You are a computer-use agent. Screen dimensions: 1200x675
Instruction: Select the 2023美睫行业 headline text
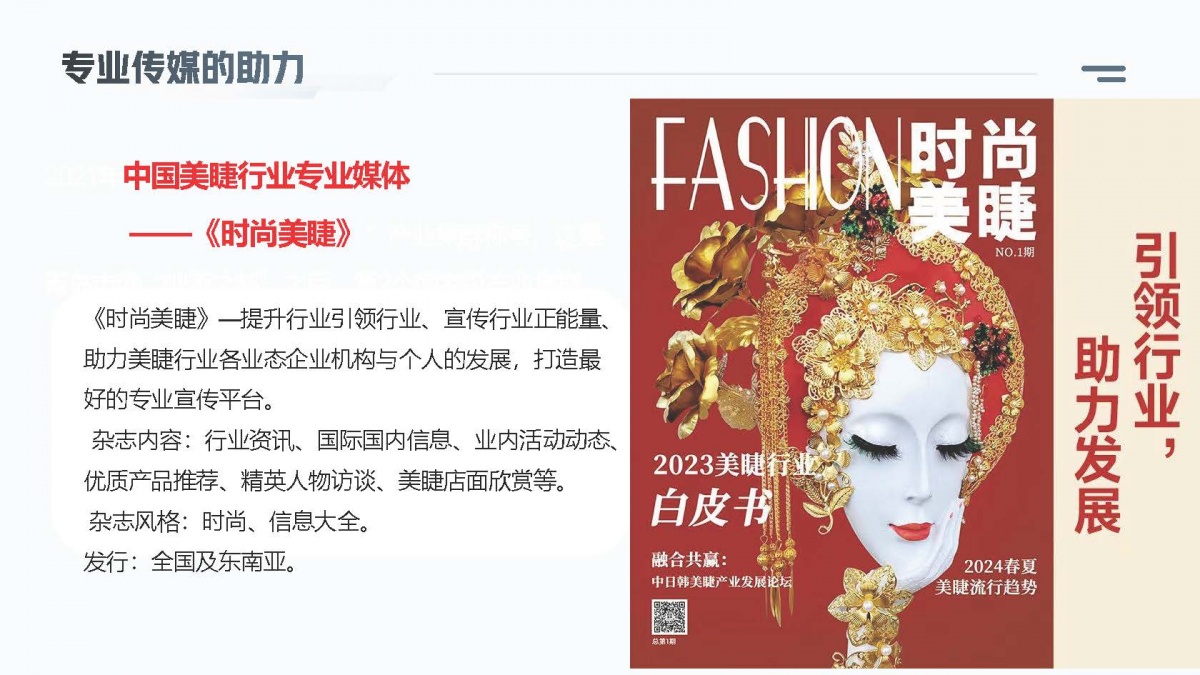point(735,466)
